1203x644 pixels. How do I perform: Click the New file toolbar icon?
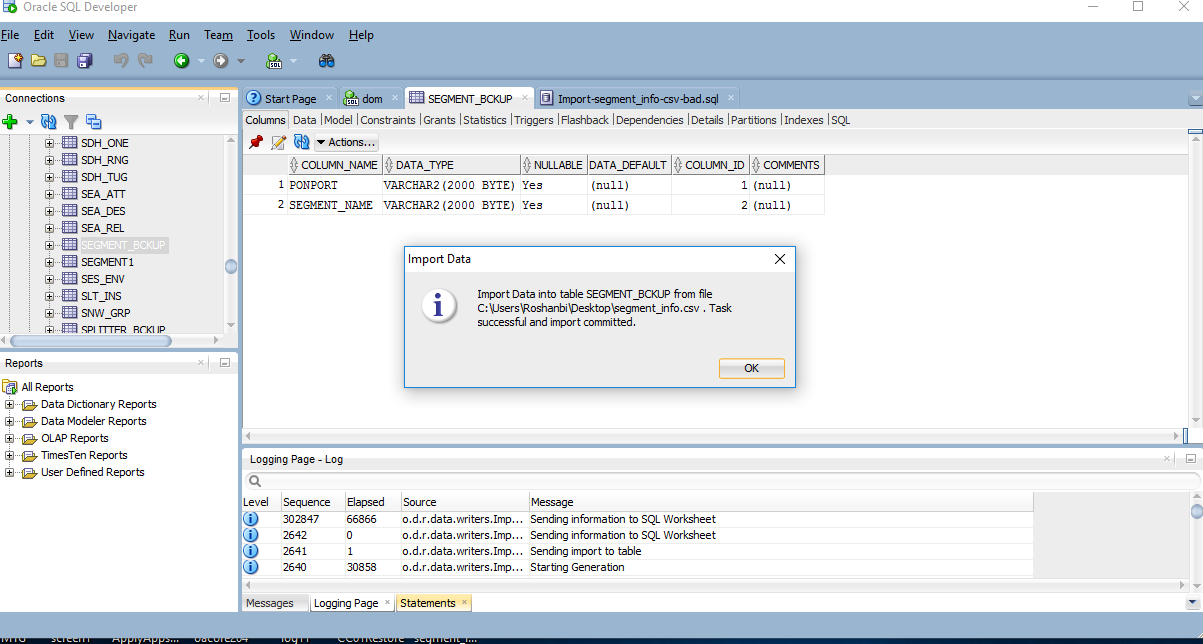point(15,61)
